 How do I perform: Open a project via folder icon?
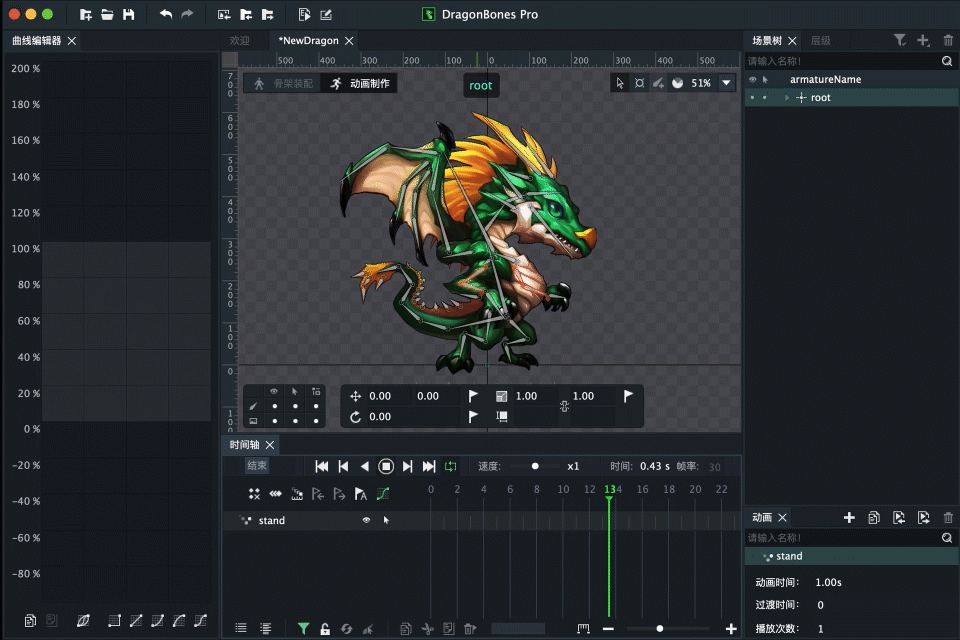pyautogui.click(x=107, y=15)
